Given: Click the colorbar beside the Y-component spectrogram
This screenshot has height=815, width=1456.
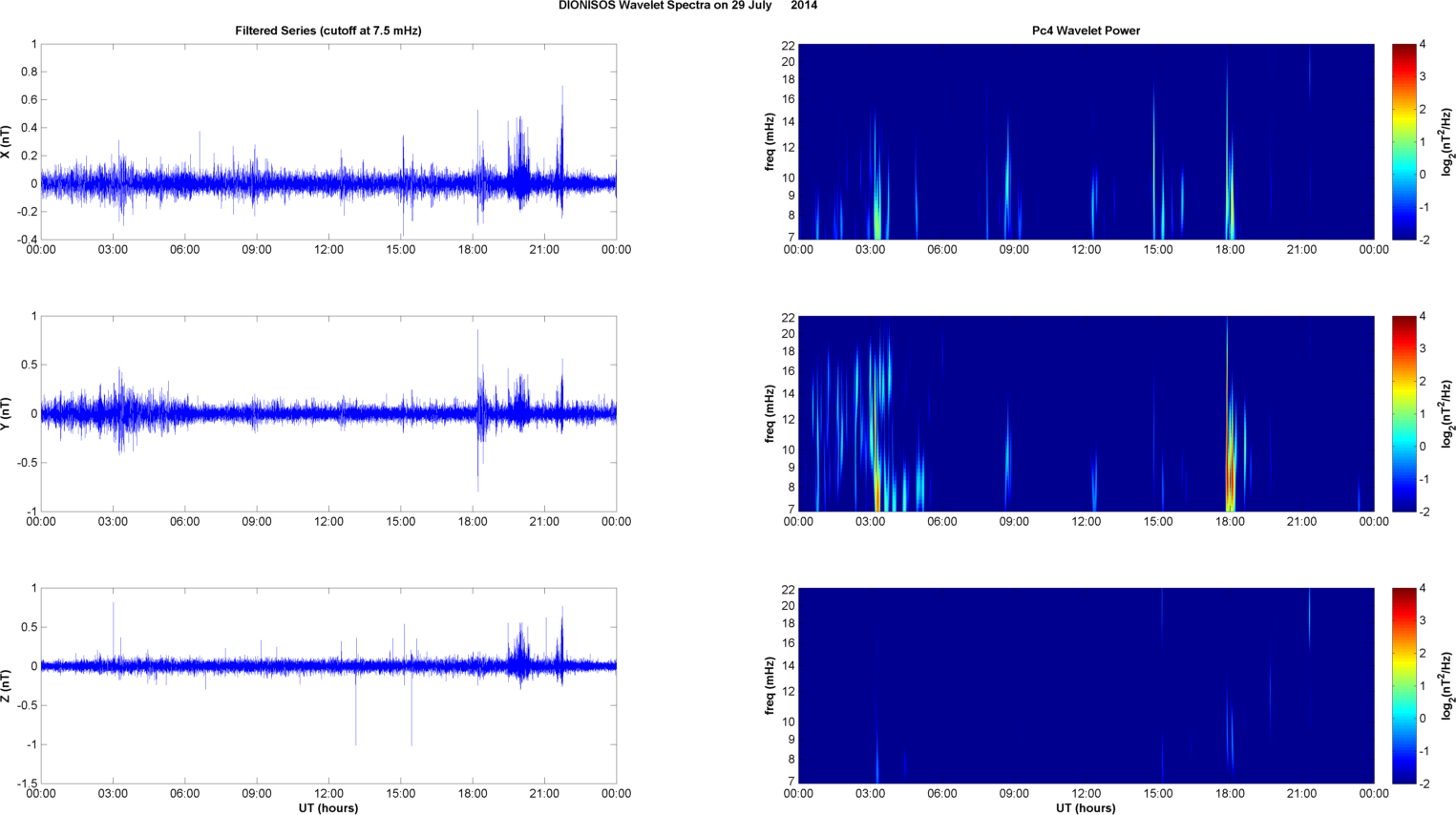Looking at the screenshot, I should (x=1403, y=413).
